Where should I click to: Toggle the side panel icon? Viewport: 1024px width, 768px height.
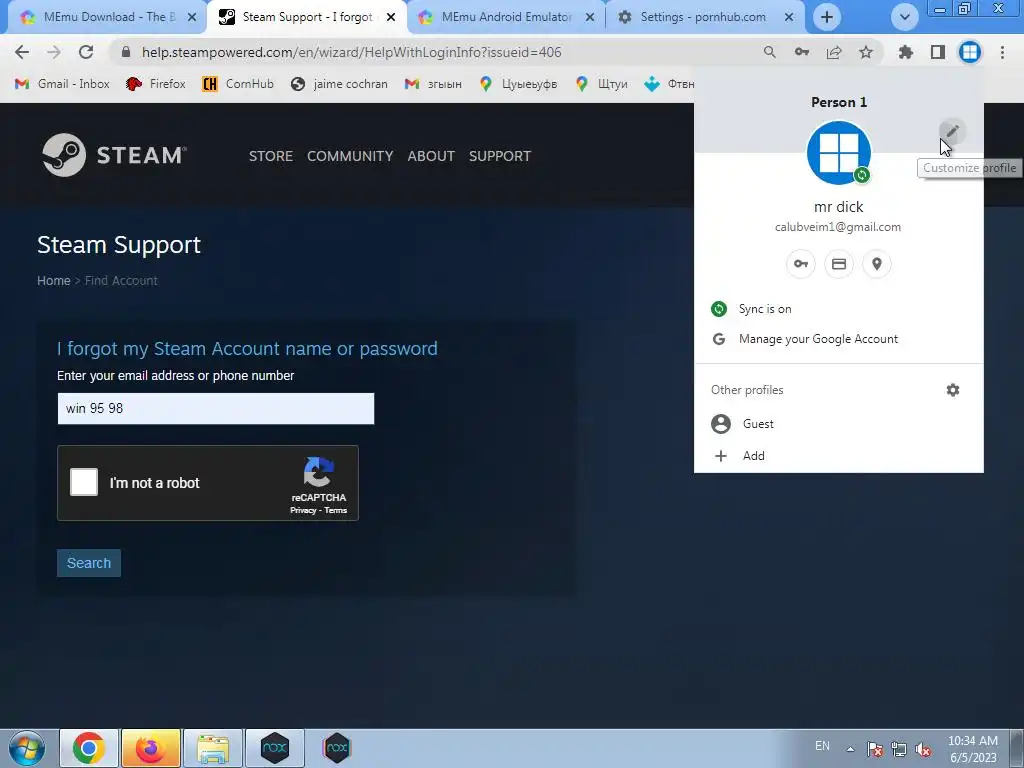[x=938, y=52]
